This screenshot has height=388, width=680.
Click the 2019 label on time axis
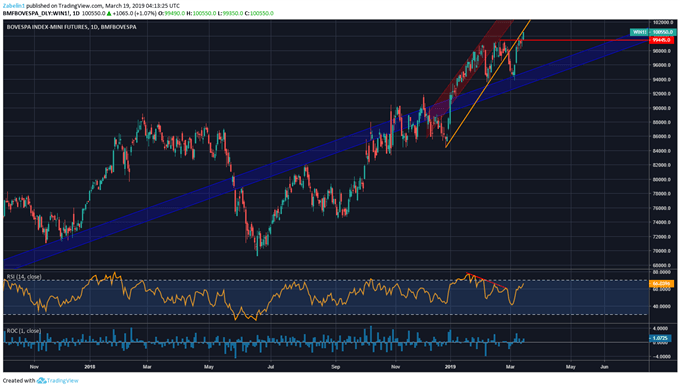[451, 367]
